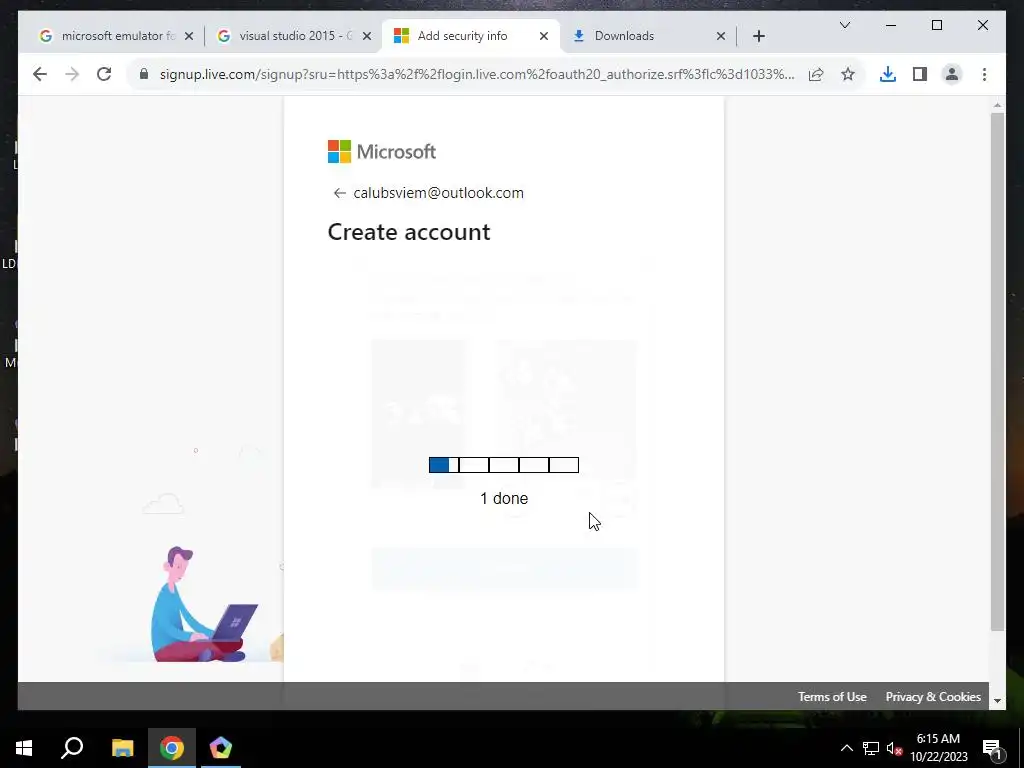Screen dimensions: 1024x768
Task: Click the scrollbar down arrow
Action: coord(997,701)
